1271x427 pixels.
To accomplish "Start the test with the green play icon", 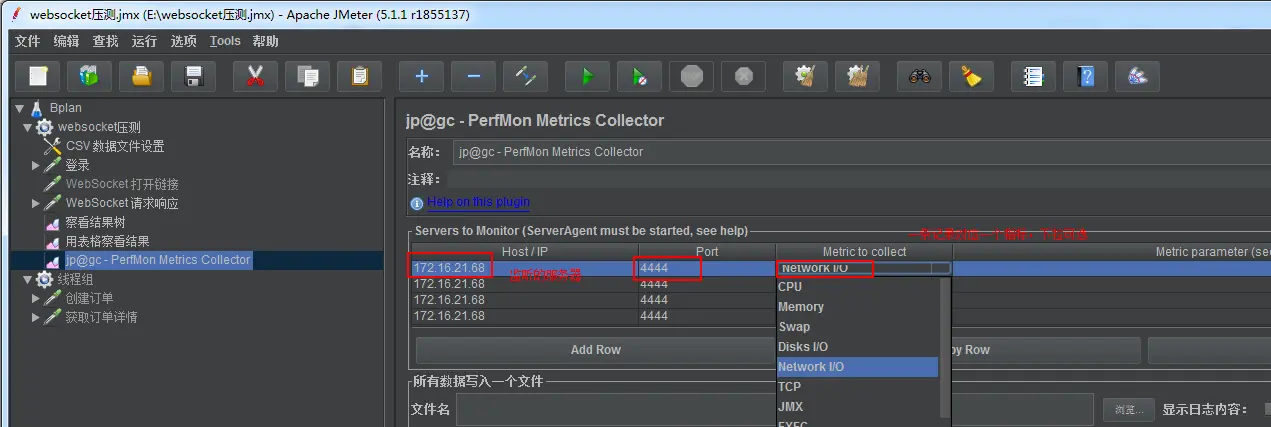I will [587, 76].
